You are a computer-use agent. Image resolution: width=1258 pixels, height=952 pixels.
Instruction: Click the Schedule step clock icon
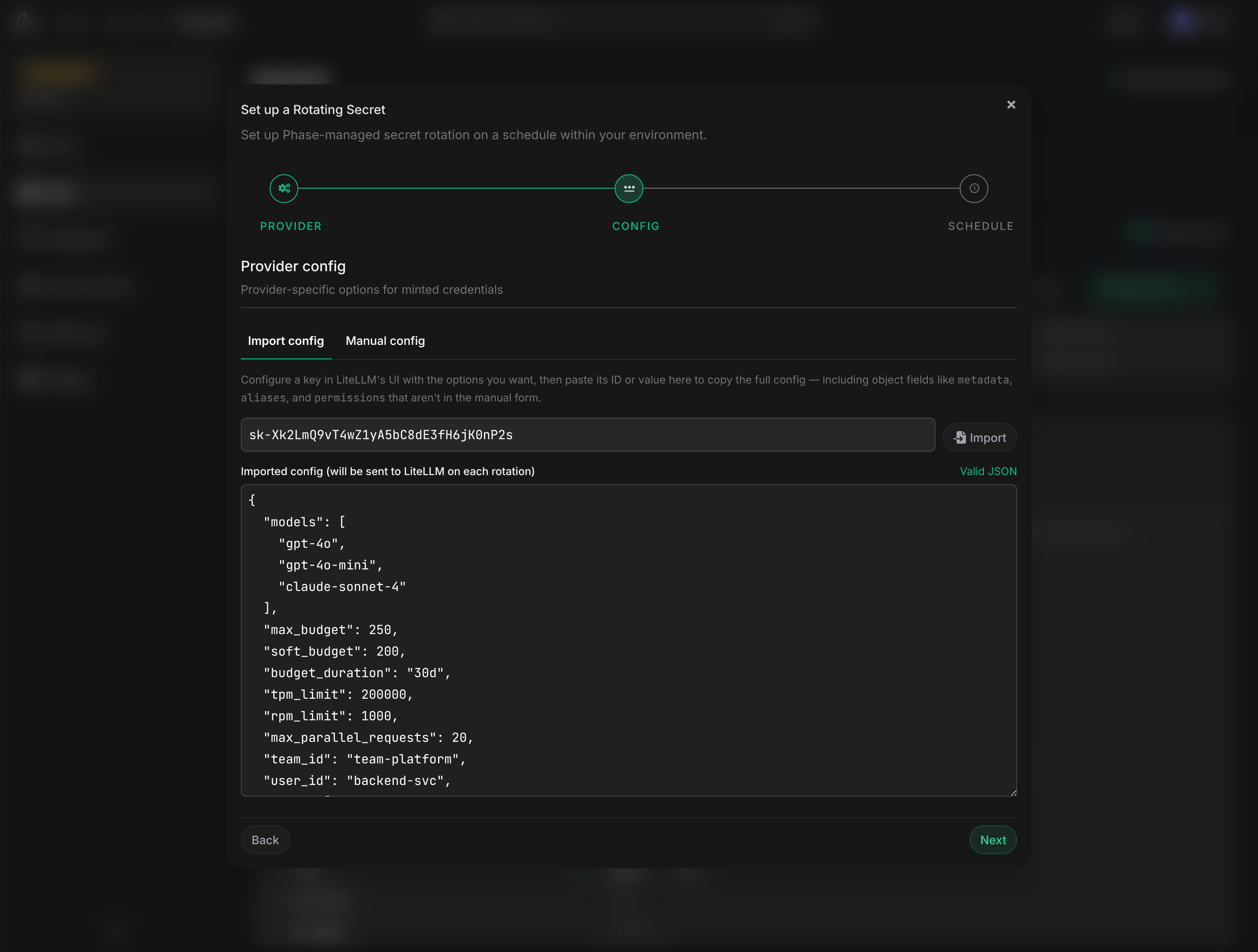974,188
